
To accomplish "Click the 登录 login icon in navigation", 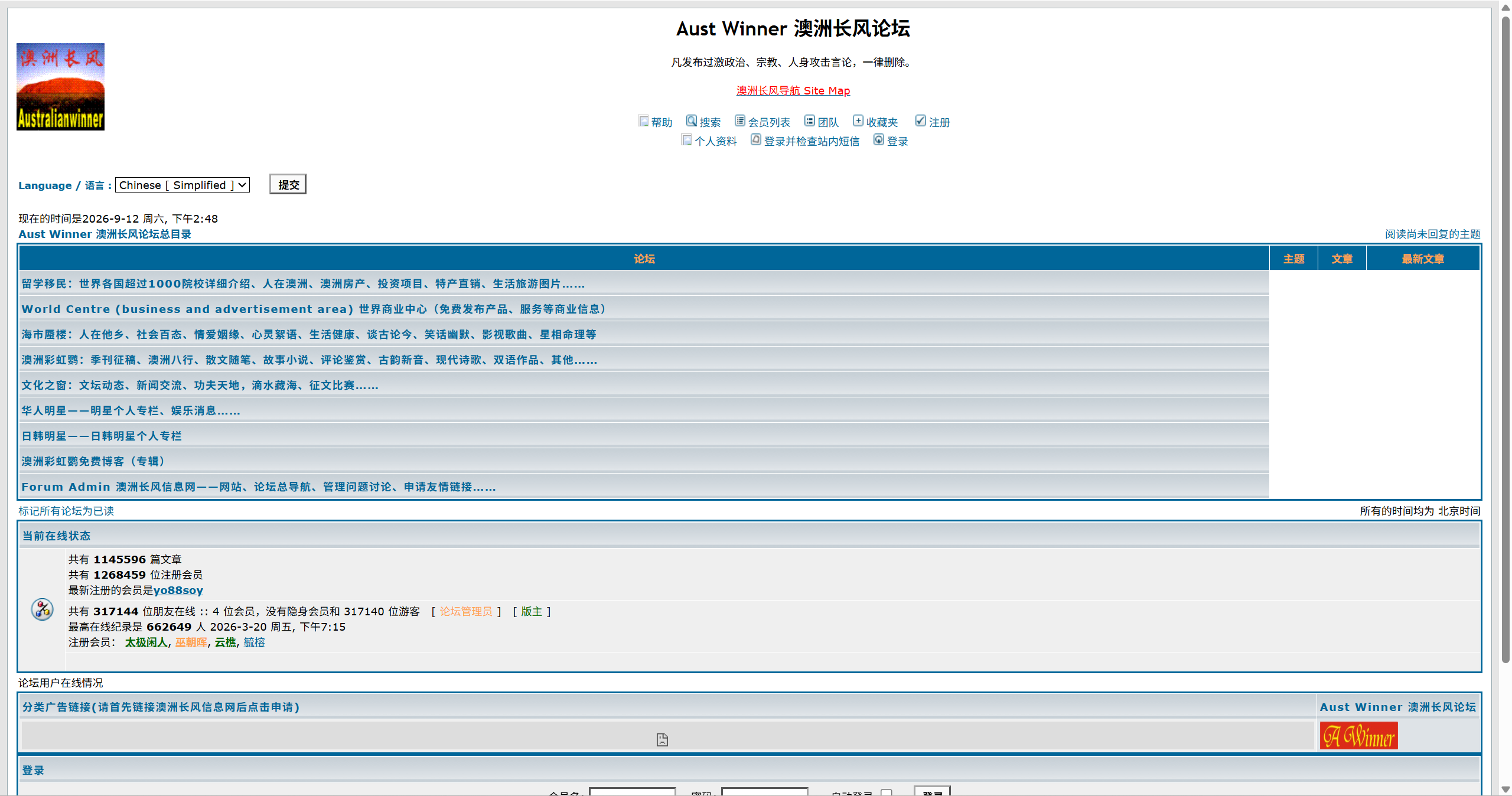I will pos(879,140).
